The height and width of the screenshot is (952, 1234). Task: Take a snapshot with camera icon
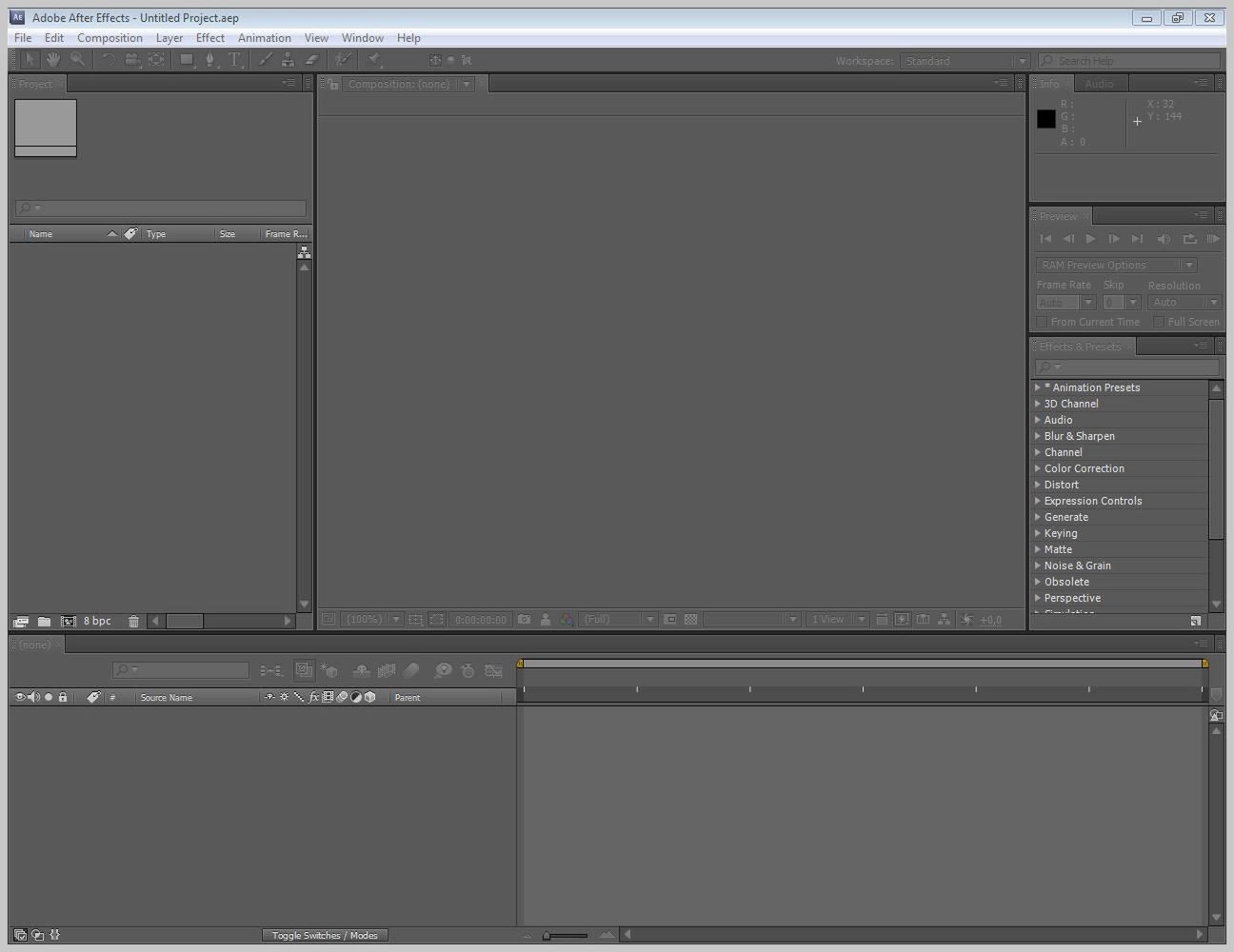524,619
